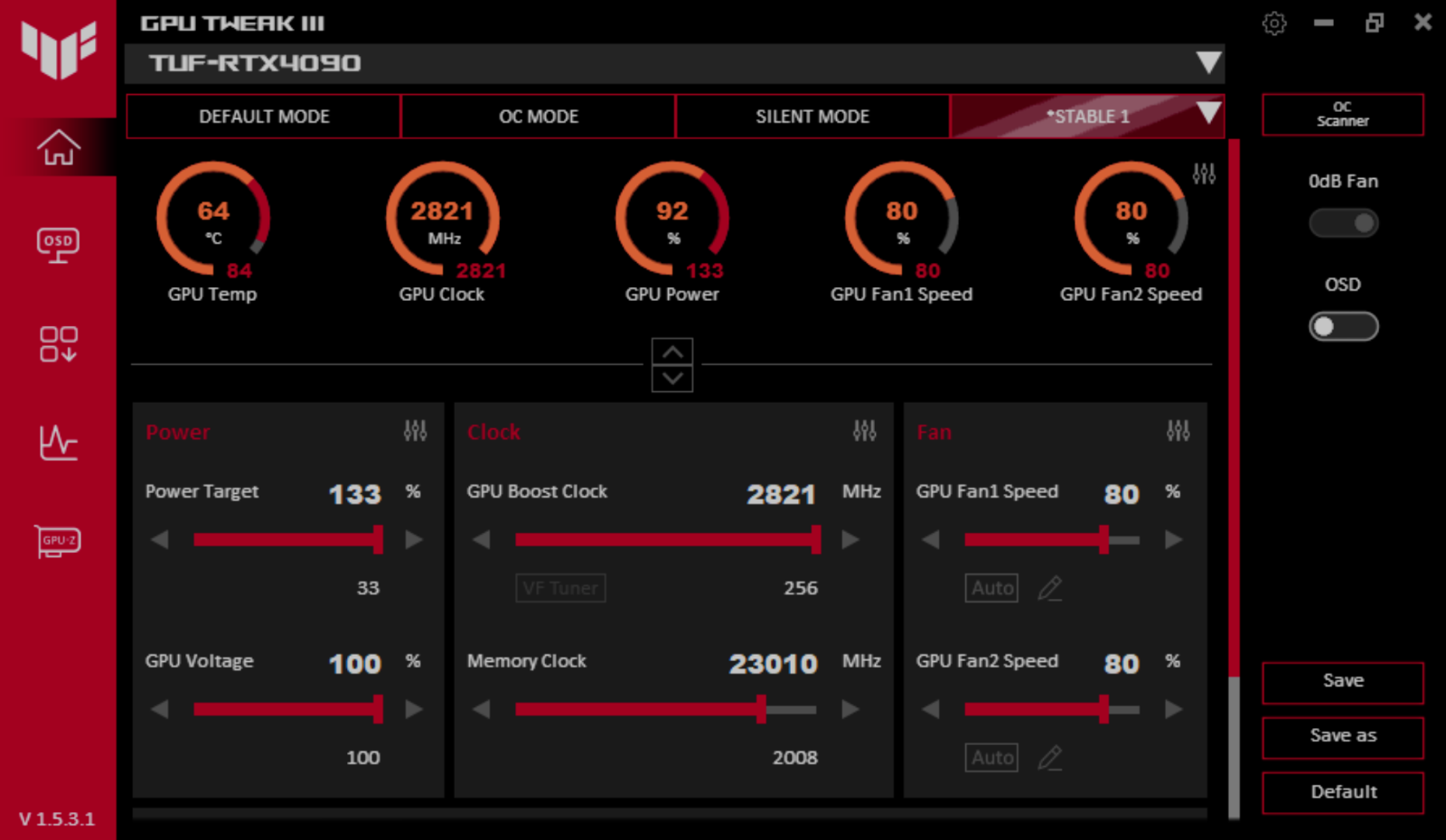Screen dimensions: 1446x840
Task: Click the Memory Clock value 23010
Action: (773, 664)
